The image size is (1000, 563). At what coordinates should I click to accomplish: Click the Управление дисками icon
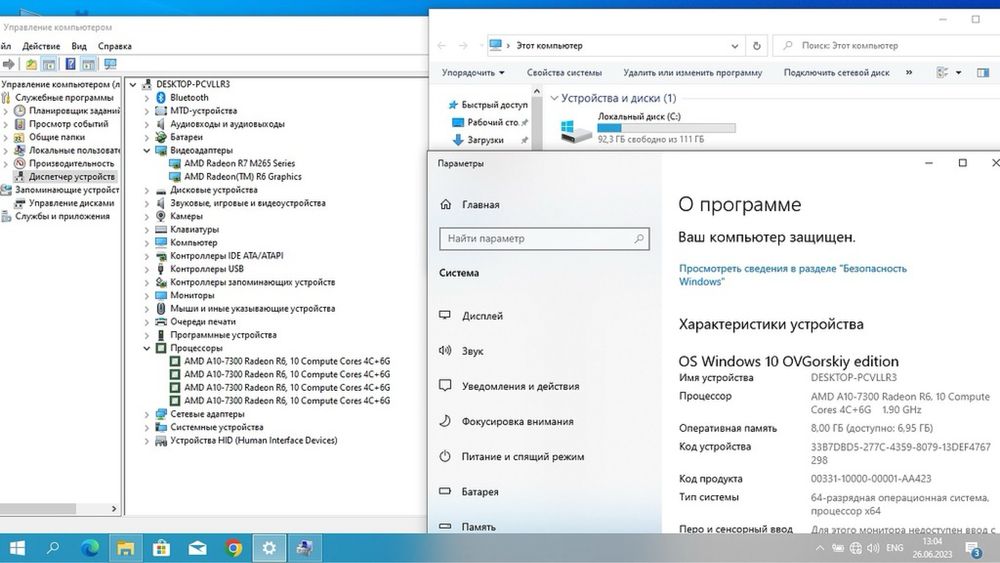tap(20, 203)
